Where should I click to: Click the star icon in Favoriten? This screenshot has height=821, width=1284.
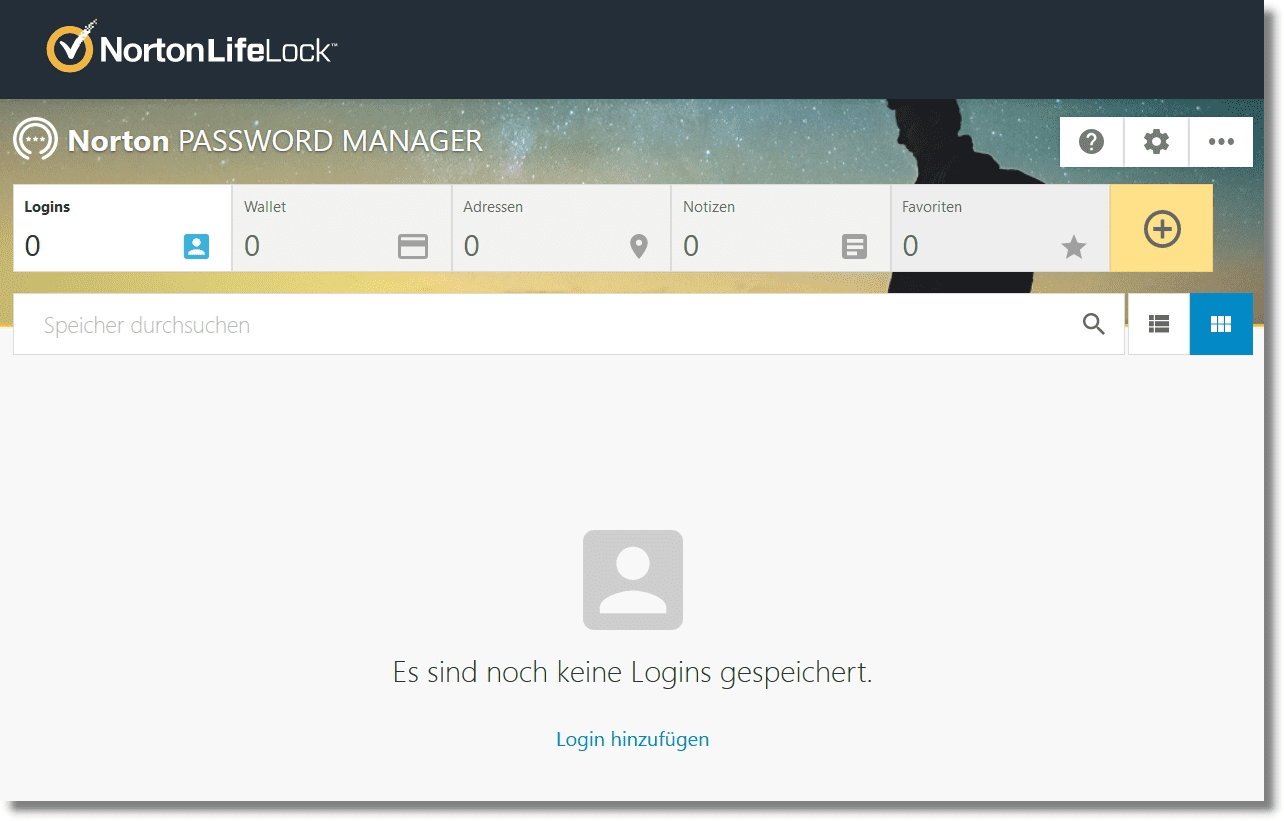click(1073, 247)
